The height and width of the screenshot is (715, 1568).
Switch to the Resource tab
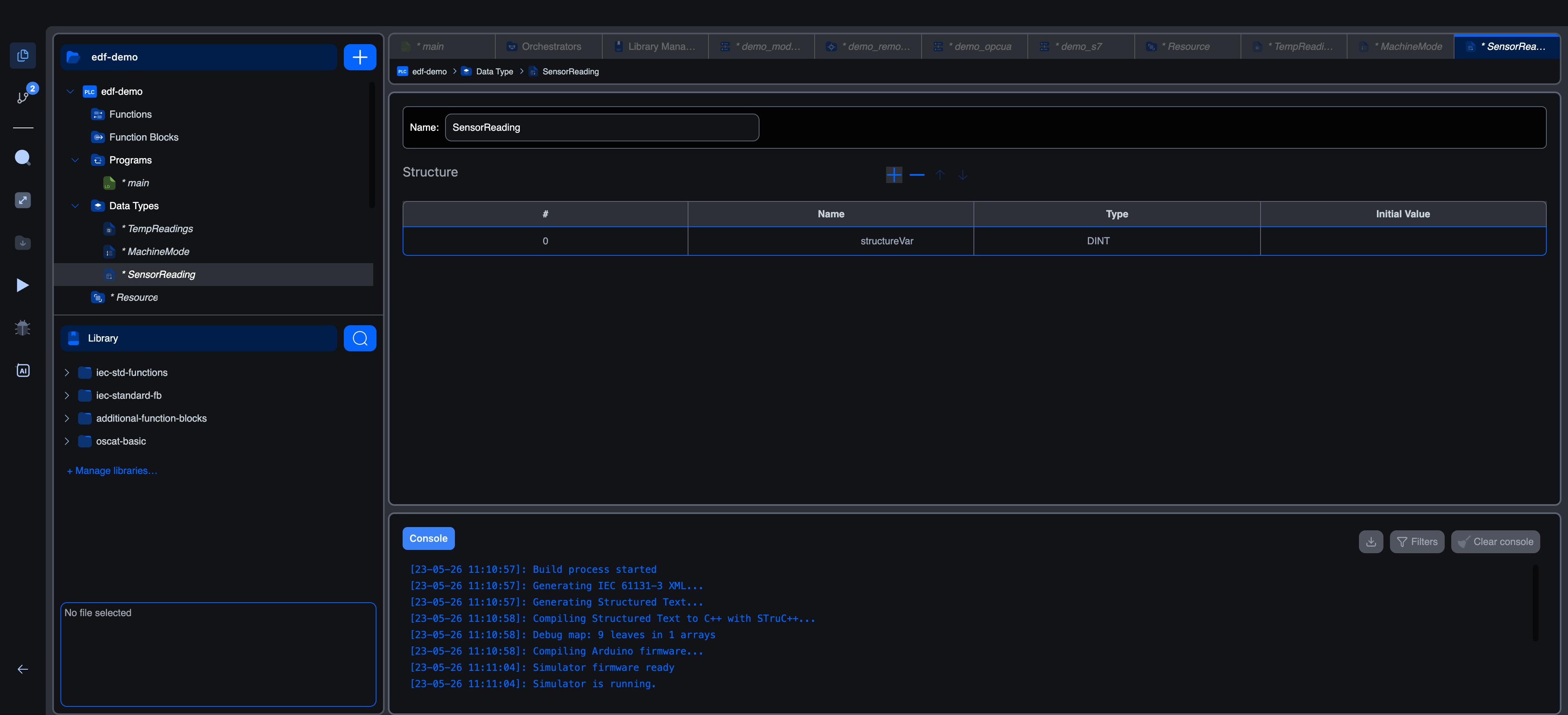click(1187, 46)
